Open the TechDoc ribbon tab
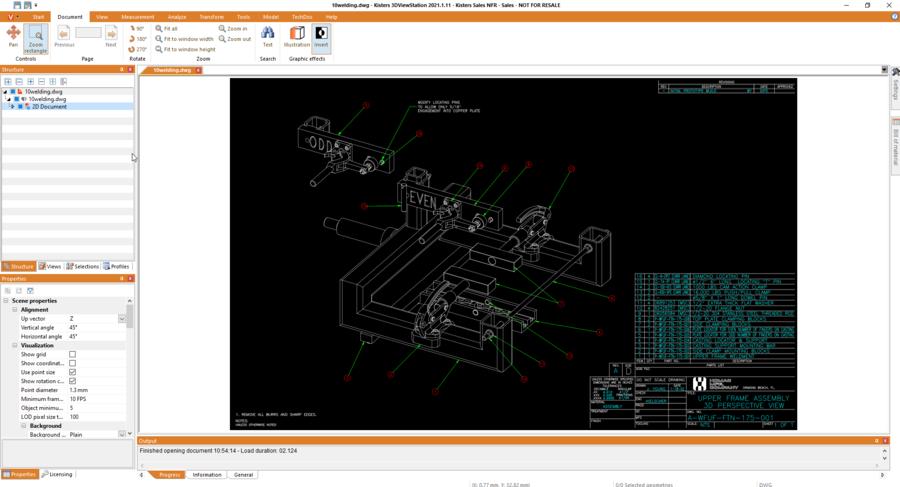 (302, 17)
